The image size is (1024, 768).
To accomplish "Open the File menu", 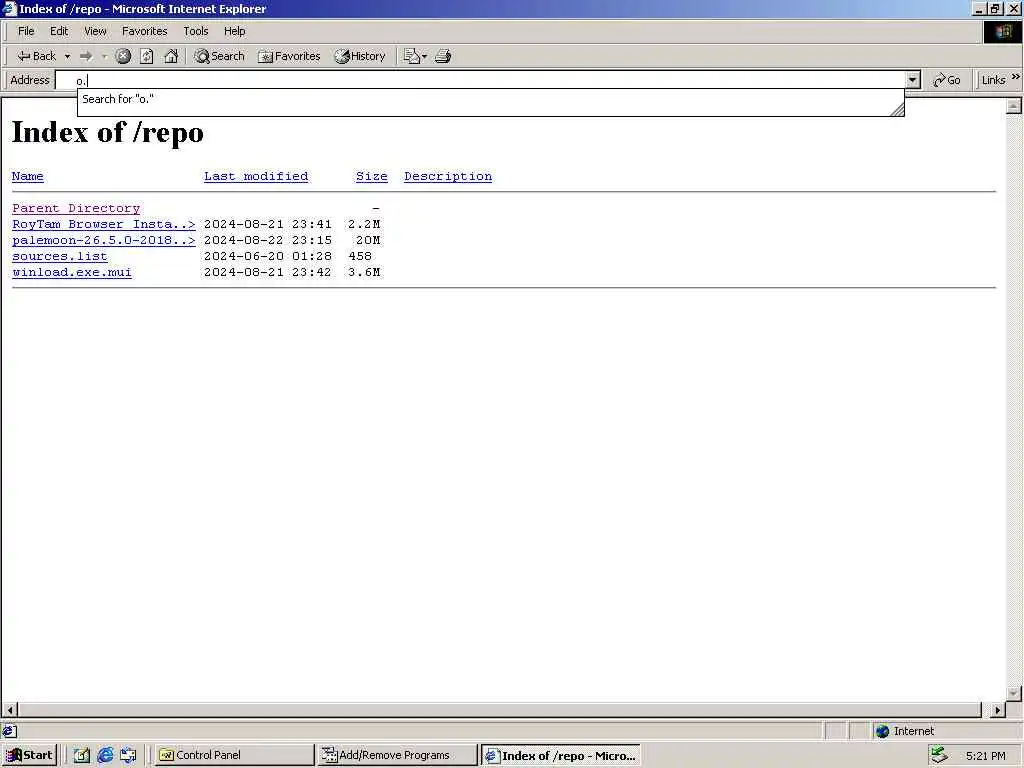I will click(26, 31).
